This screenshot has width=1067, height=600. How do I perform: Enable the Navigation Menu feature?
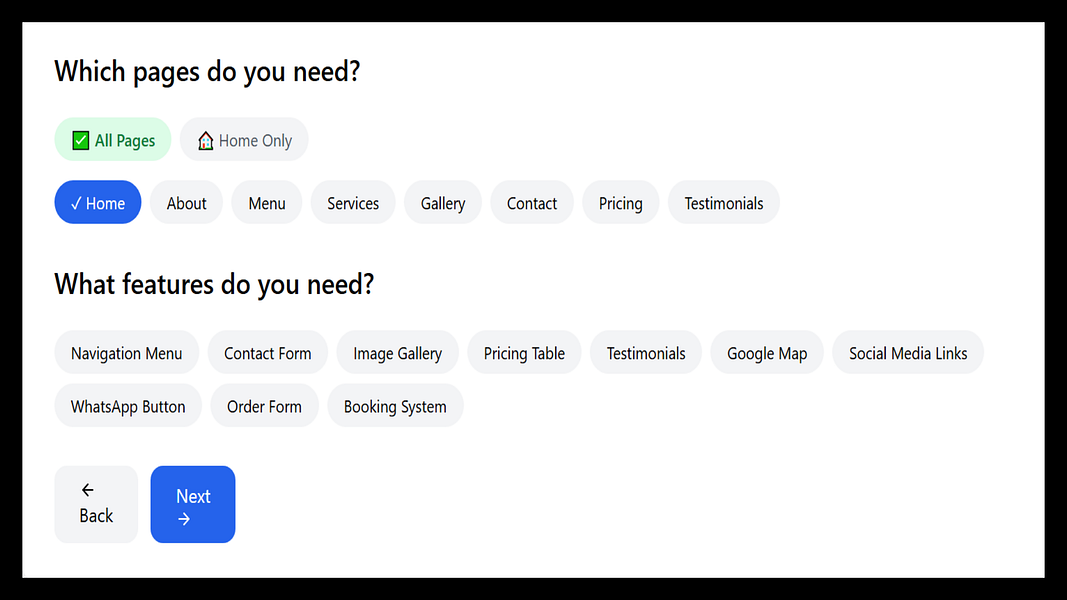(127, 352)
